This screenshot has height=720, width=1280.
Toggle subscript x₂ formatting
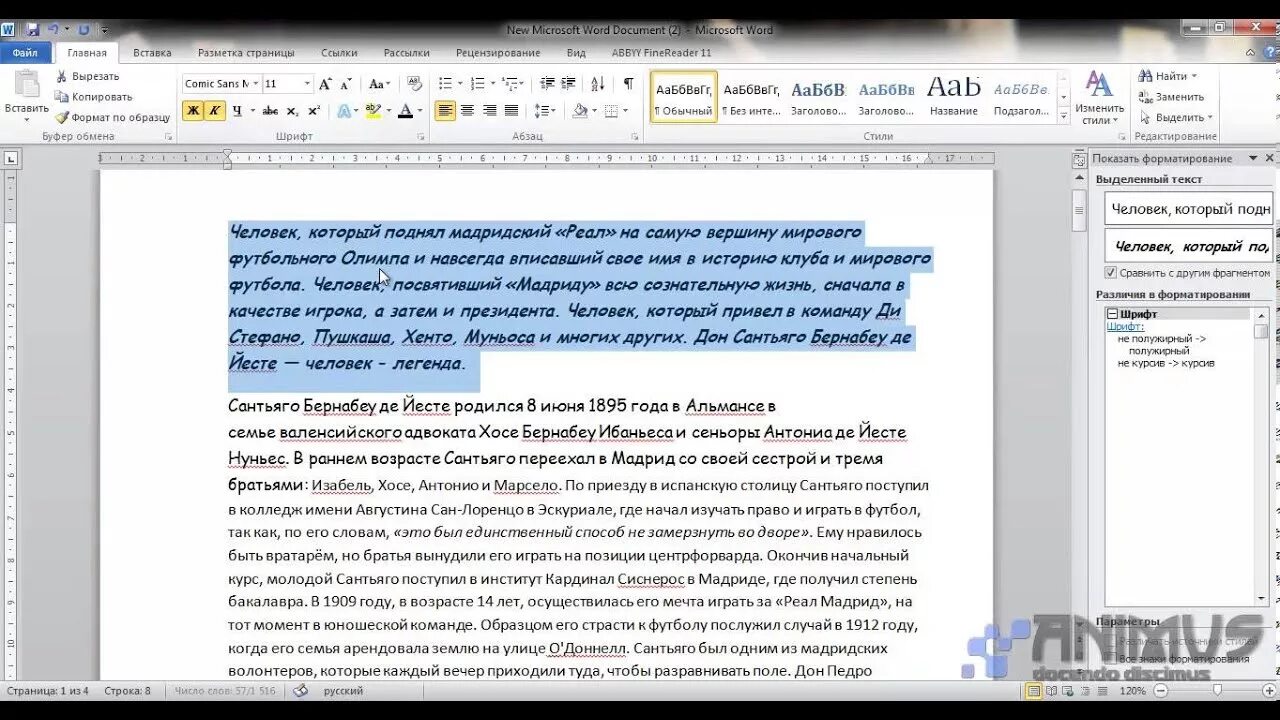click(292, 111)
